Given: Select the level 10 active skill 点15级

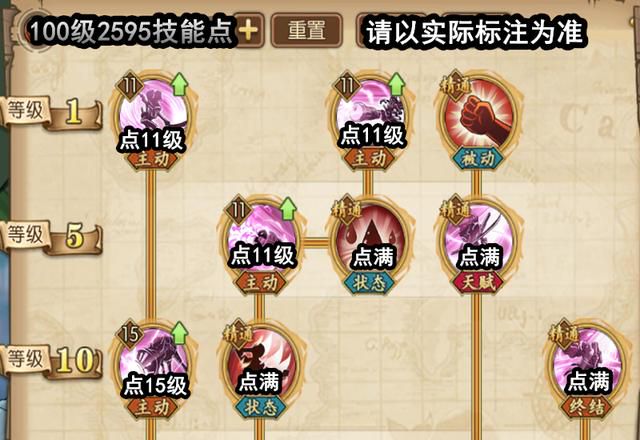Looking at the screenshot, I should click(153, 362).
